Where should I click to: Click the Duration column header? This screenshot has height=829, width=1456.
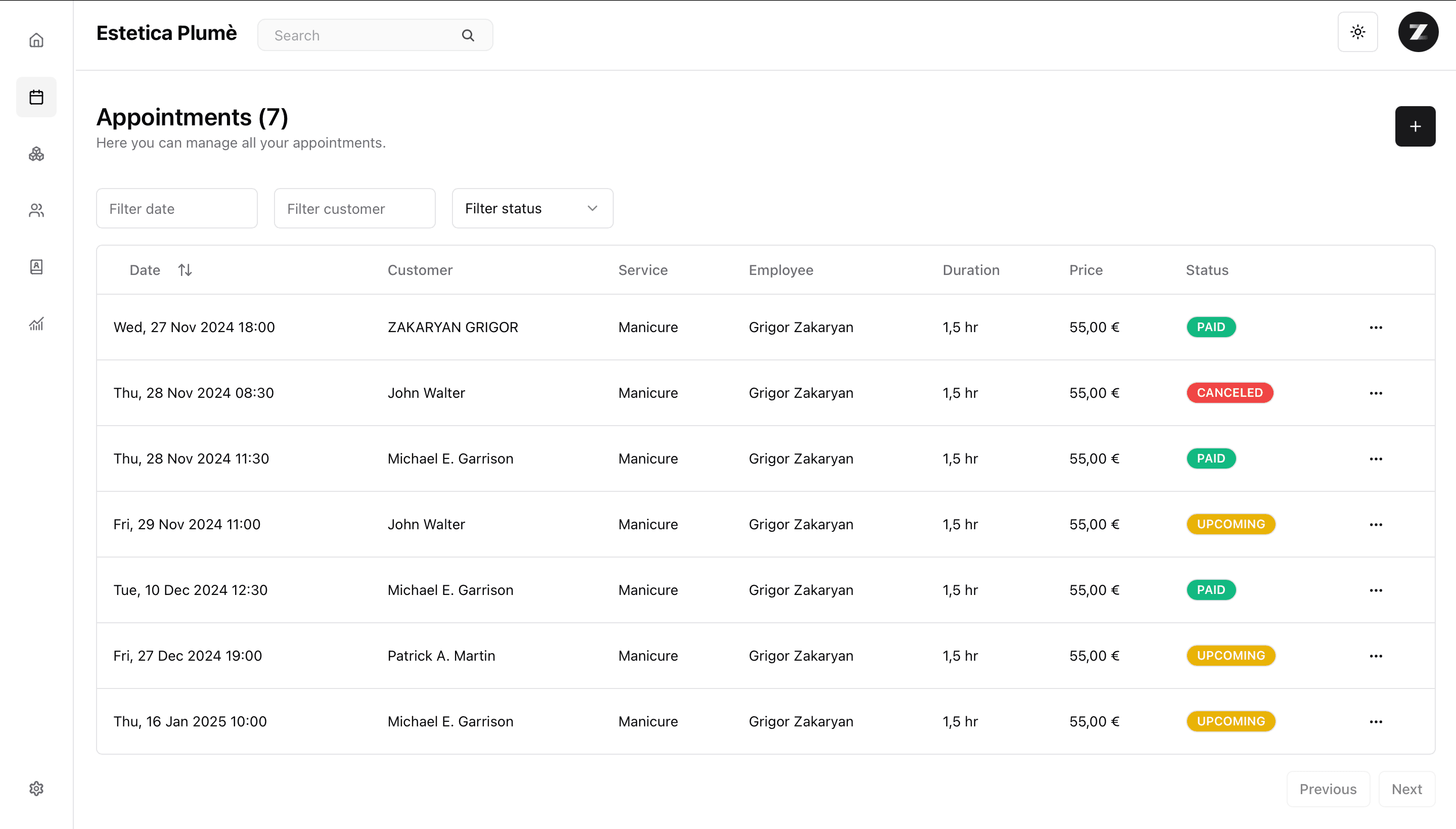971,270
